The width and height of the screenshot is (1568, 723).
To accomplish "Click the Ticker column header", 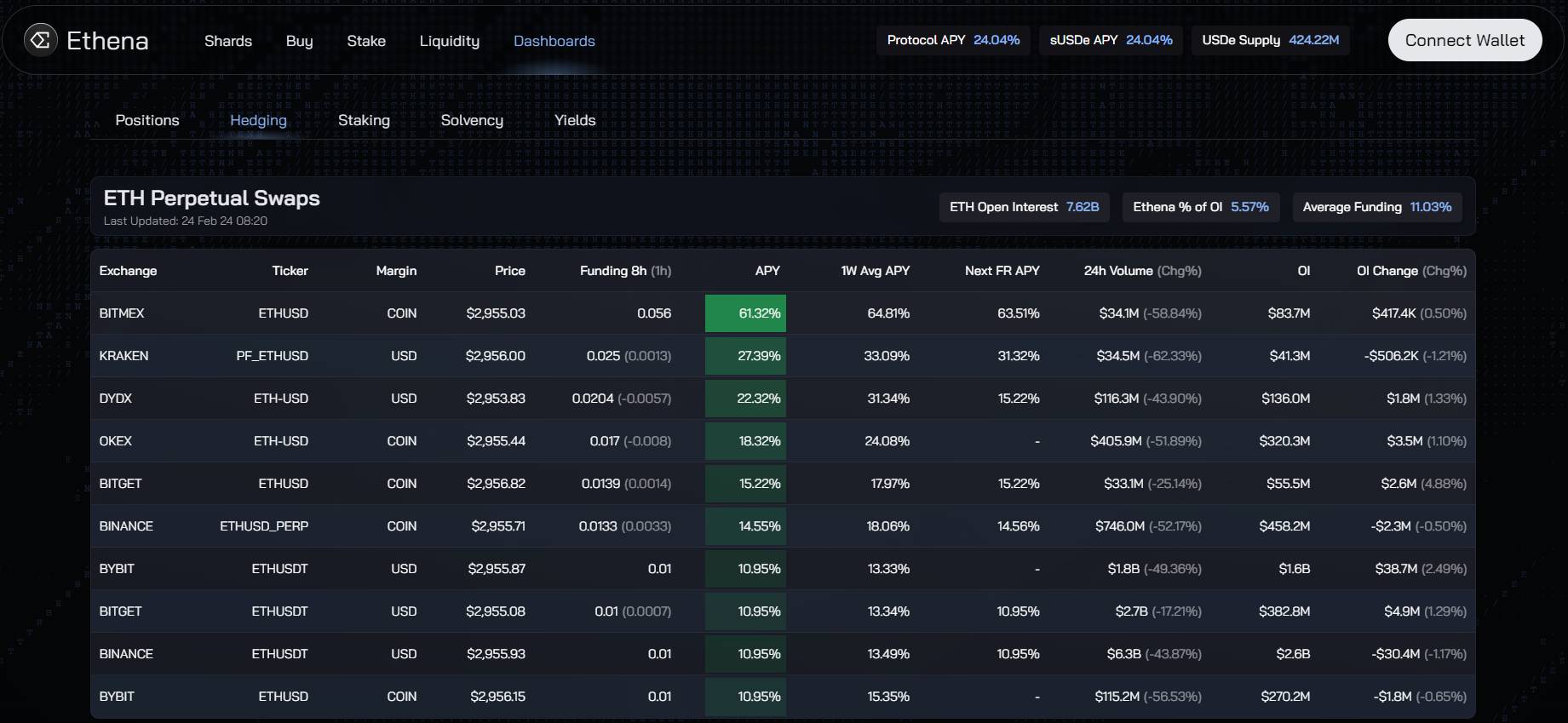I will click(290, 271).
